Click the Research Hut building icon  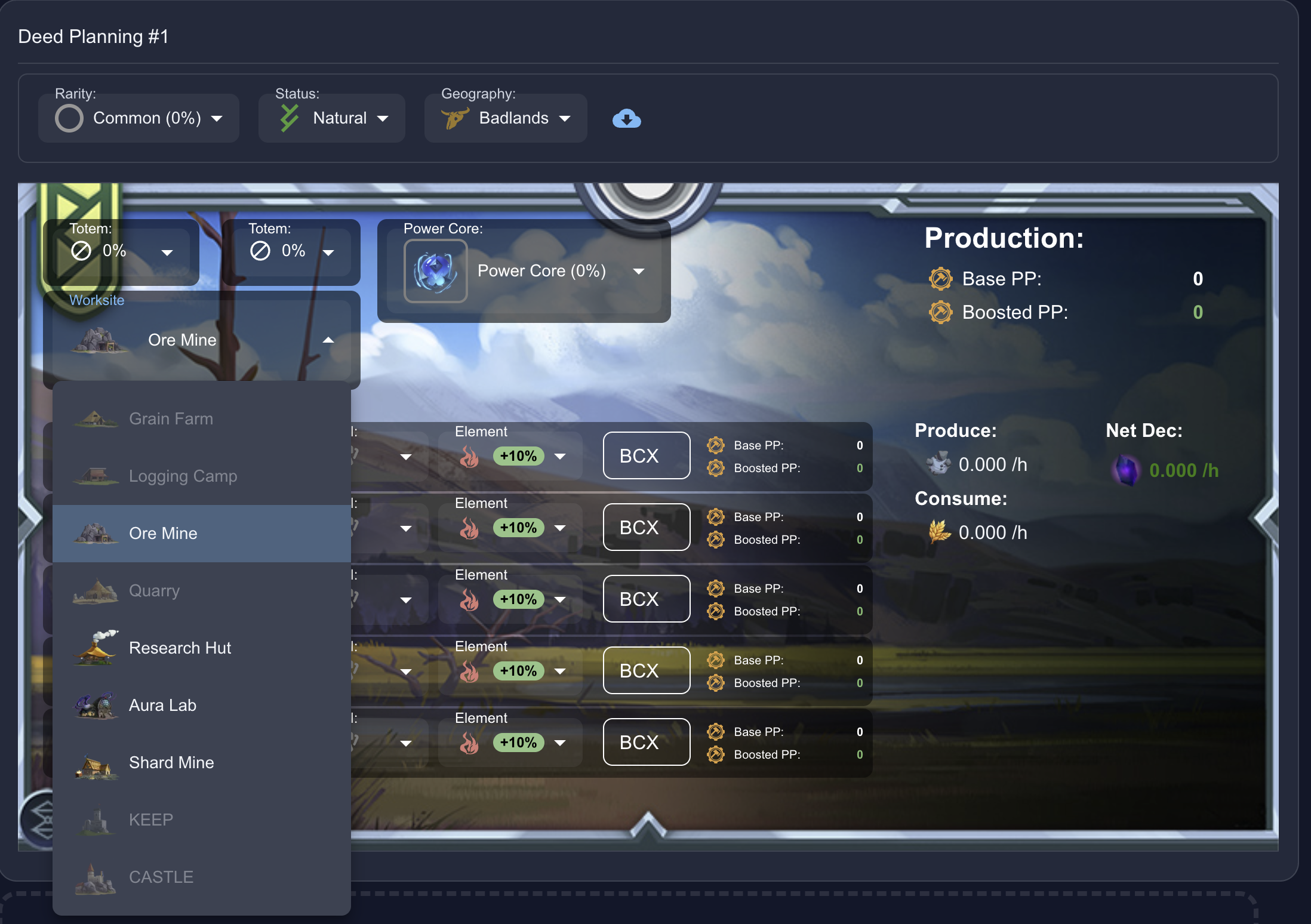[97, 648]
